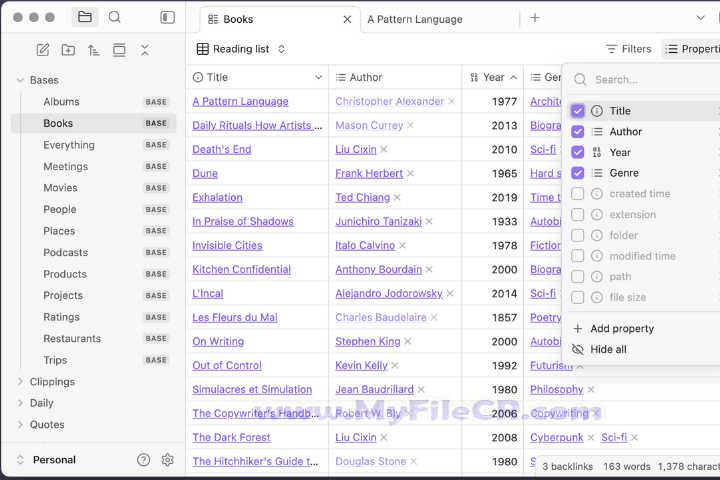Open the help question mark icon
720x480 pixels.
point(143,460)
